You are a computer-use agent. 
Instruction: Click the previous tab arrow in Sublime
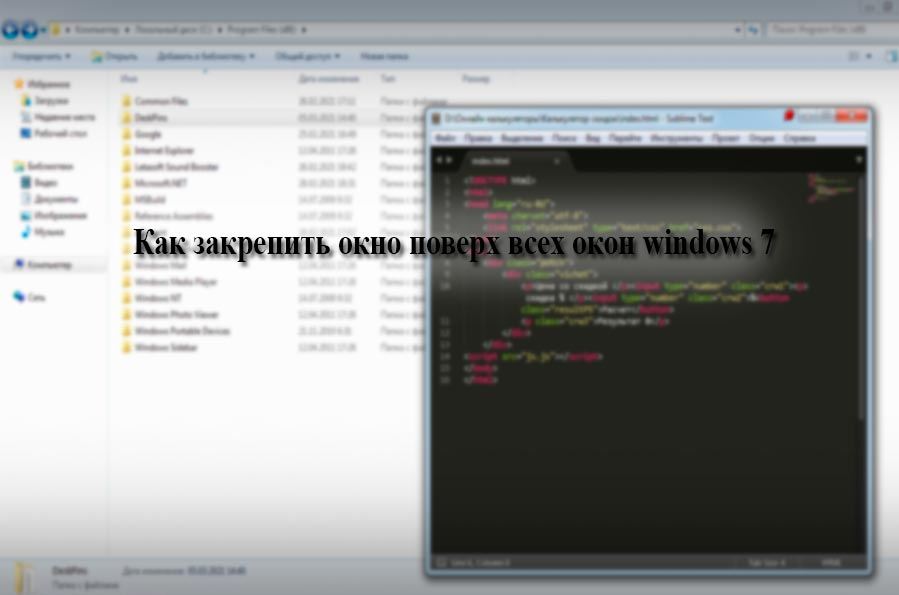coord(439,161)
